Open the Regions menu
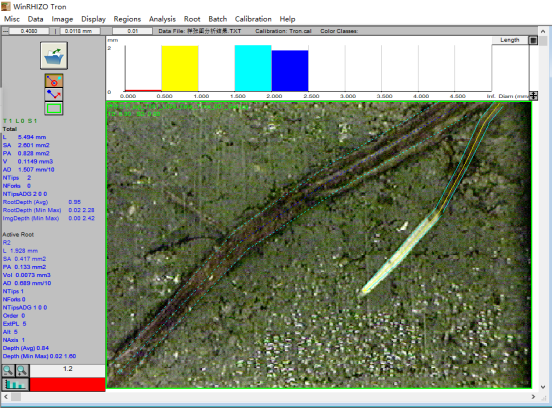The width and height of the screenshot is (552, 408). pyautogui.click(x=127, y=19)
